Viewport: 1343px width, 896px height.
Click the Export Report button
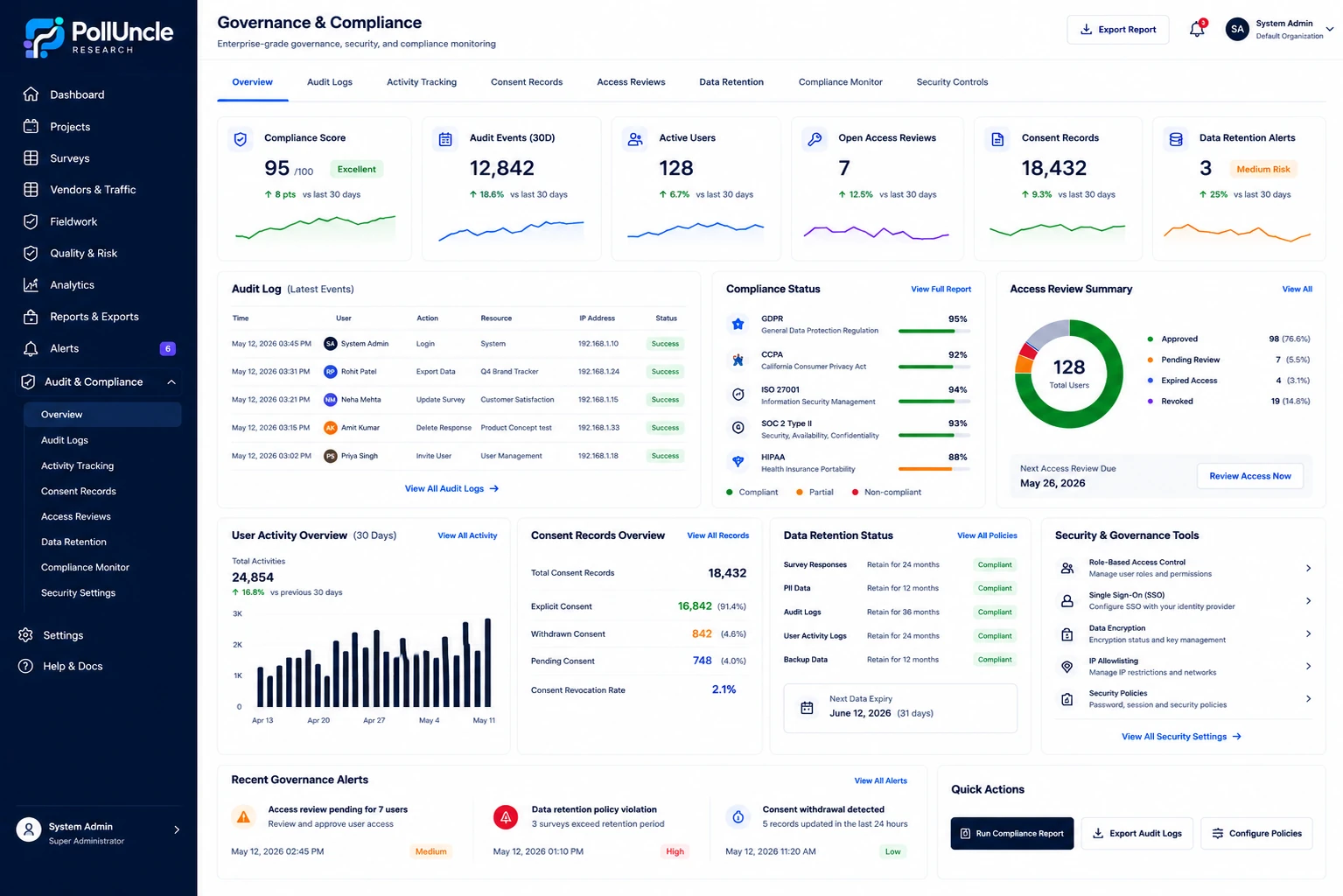coord(1118,30)
